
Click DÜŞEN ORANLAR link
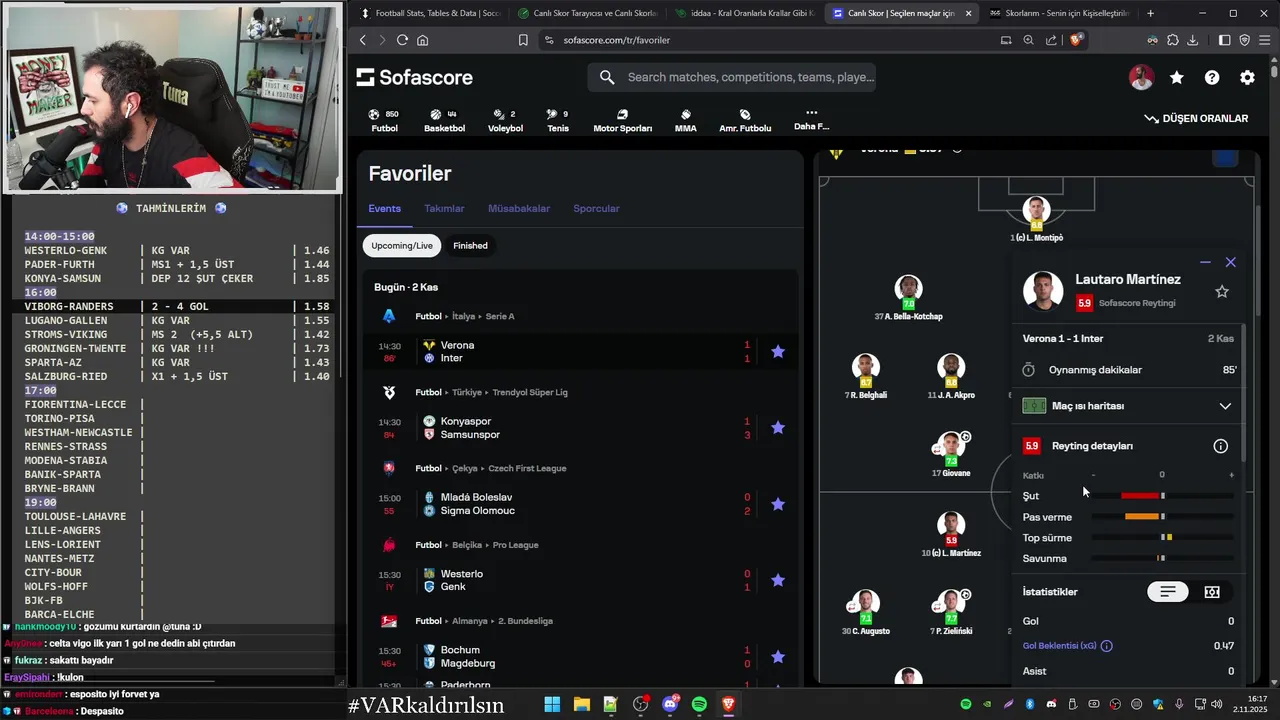pos(1196,118)
